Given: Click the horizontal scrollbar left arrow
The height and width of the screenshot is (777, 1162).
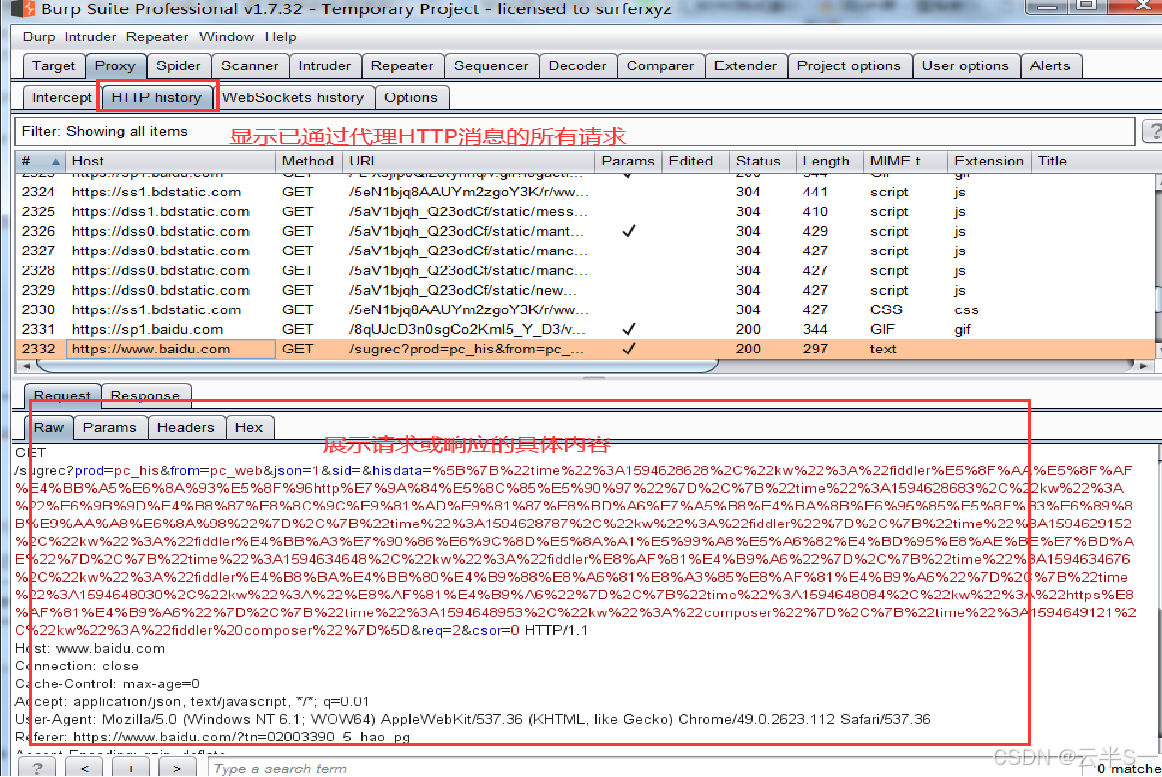Looking at the screenshot, I should (26, 366).
